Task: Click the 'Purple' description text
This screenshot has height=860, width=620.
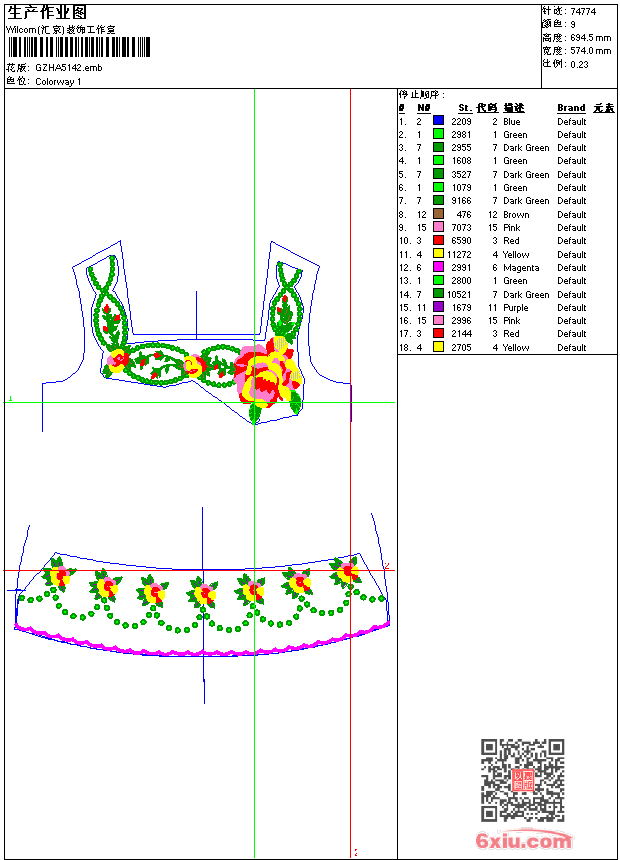Action: tap(516, 308)
